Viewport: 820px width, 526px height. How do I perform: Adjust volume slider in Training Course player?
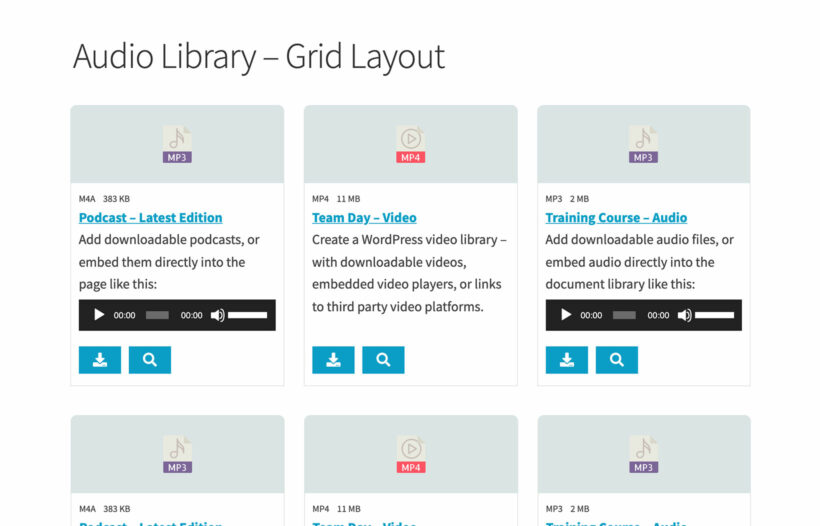click(x=715, y=315)
